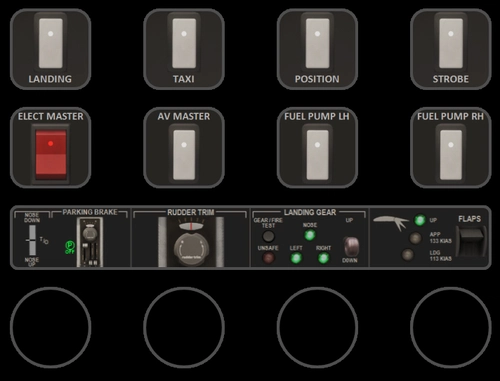This screenshot has width=500, height=381.
Task: Click the green flaps UP indicator light
Action: (x=420, y=220)
